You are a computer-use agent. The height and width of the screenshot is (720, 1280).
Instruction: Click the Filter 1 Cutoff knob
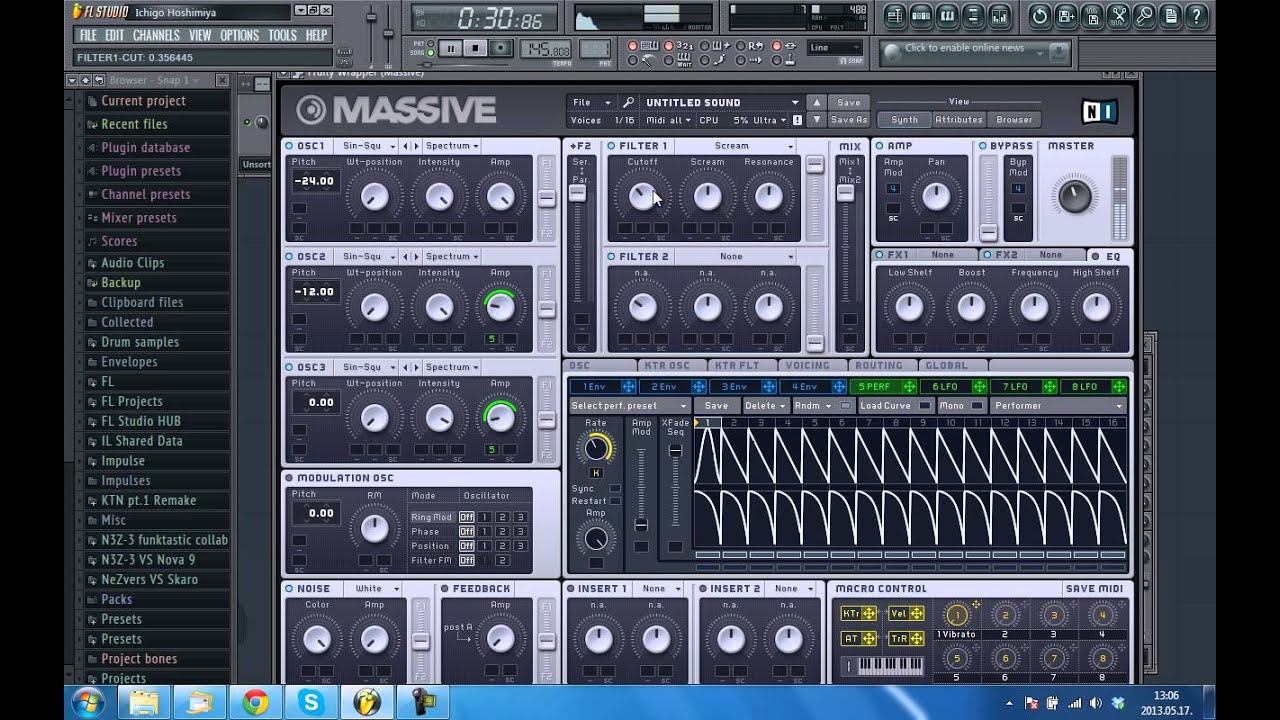coord(643,196)
